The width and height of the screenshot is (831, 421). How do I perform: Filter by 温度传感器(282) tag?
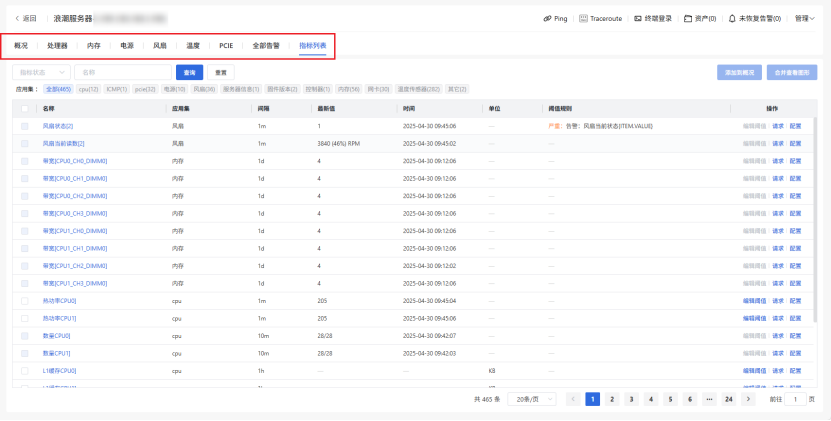[419, 89]
